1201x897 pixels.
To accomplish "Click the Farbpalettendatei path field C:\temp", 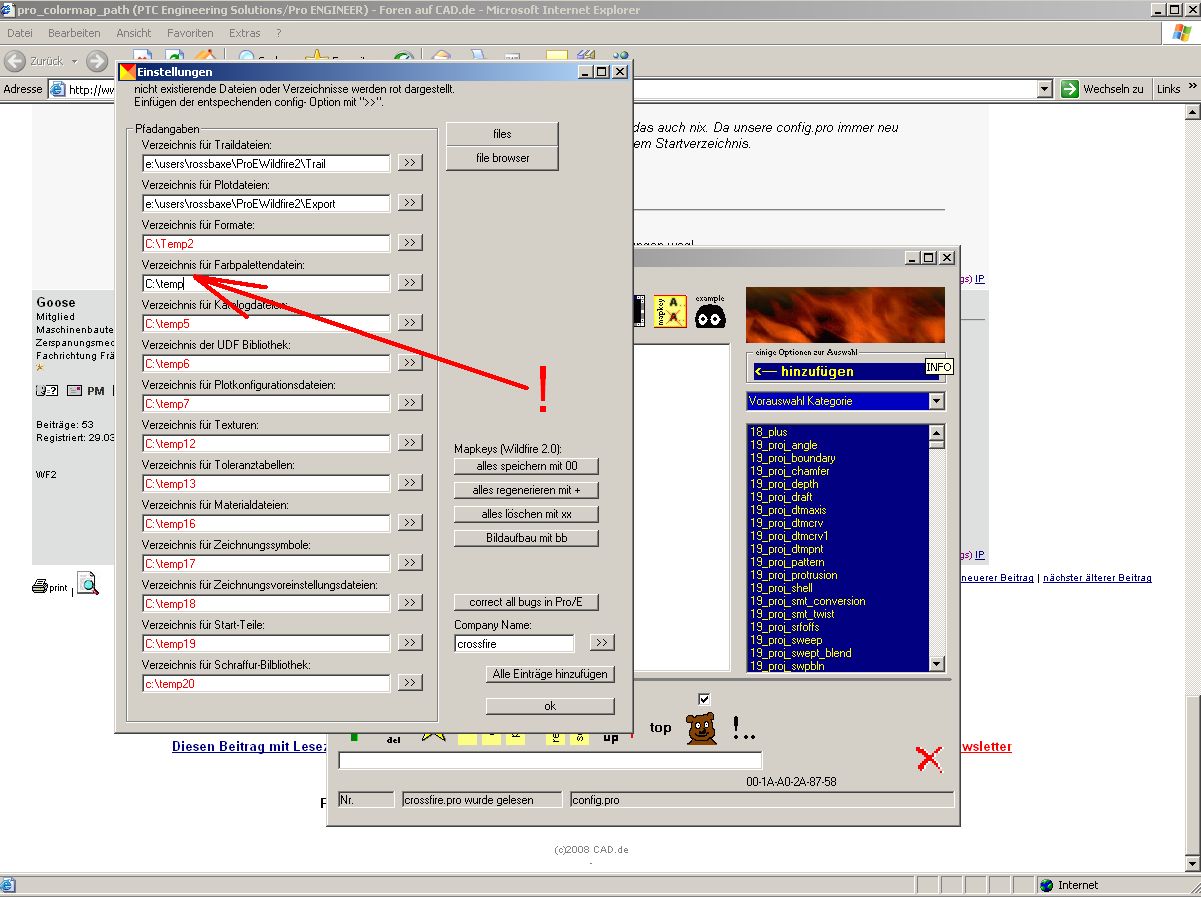I will (x=266, y=283).
